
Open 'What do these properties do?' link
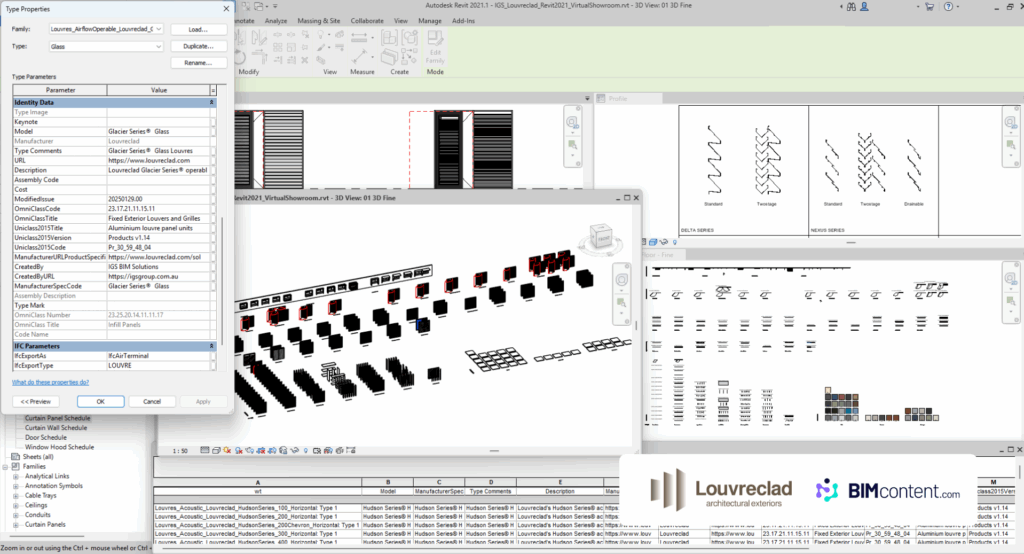coord(50,382)
